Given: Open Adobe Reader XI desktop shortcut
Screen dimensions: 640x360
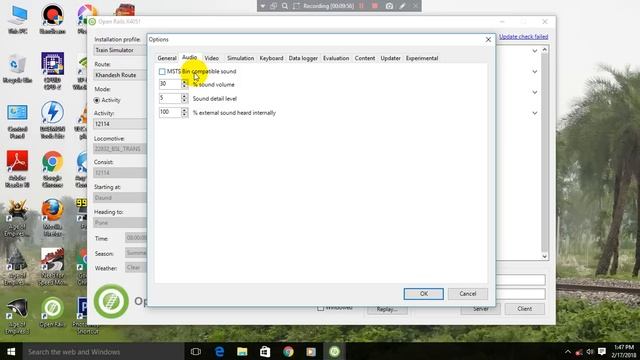Looking at the screenshot, I should point(17,169).
